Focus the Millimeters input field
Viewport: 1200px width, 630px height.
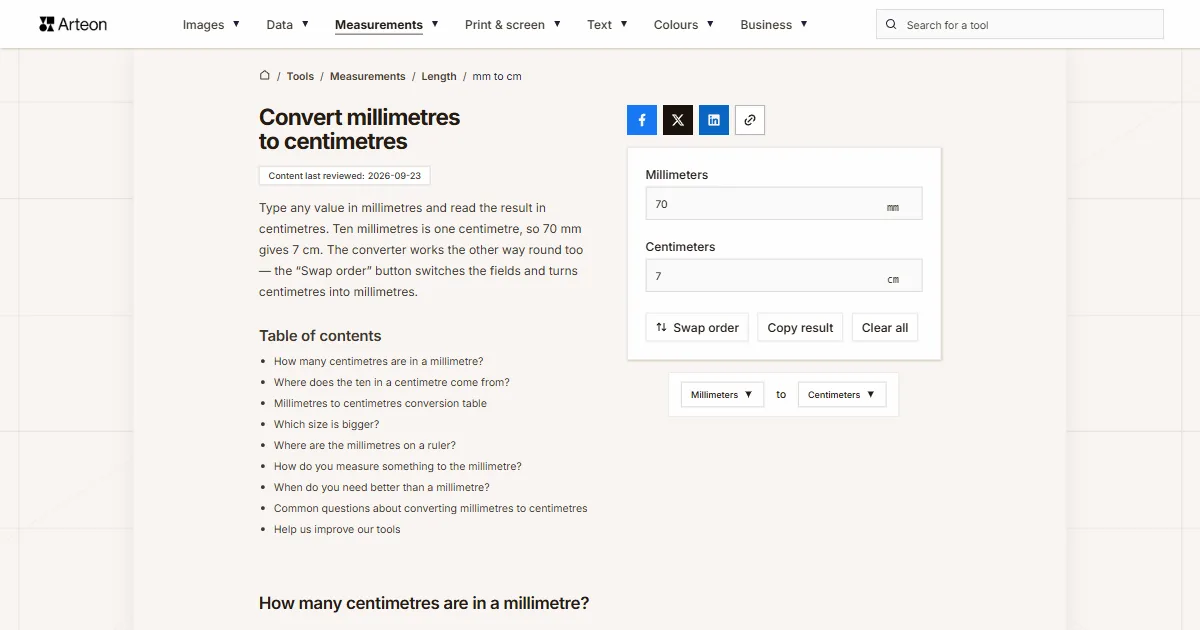tap(784, 204)
